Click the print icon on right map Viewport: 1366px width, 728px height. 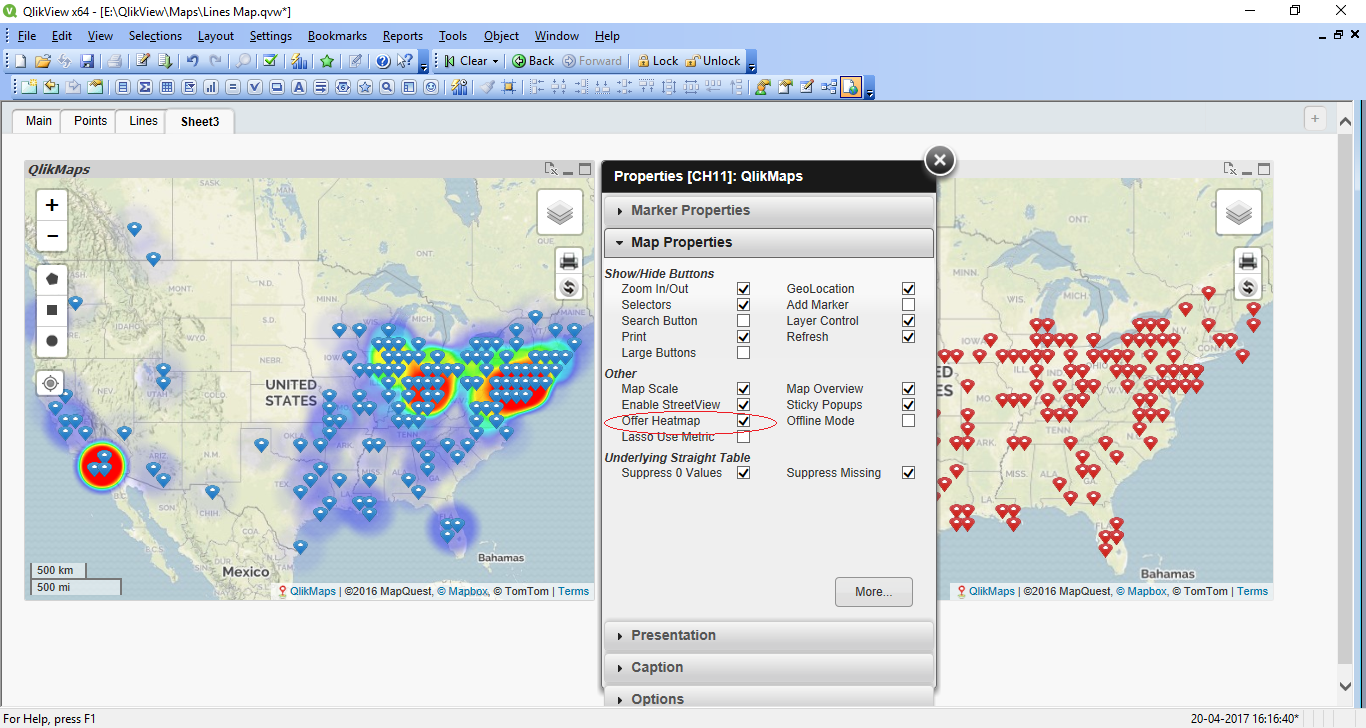[1247, 261]
